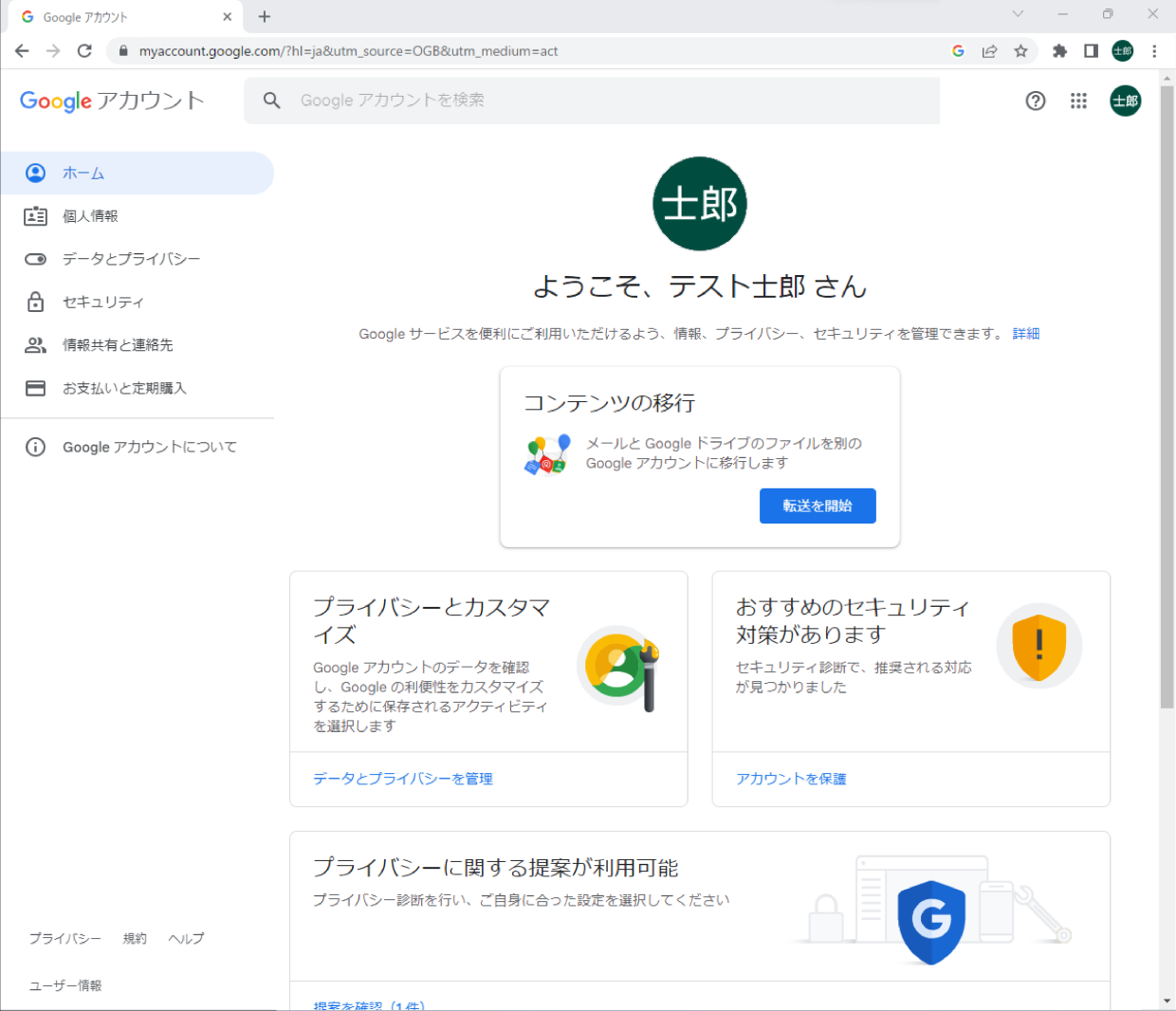Open the help question mark icon

pos(1036,101)
